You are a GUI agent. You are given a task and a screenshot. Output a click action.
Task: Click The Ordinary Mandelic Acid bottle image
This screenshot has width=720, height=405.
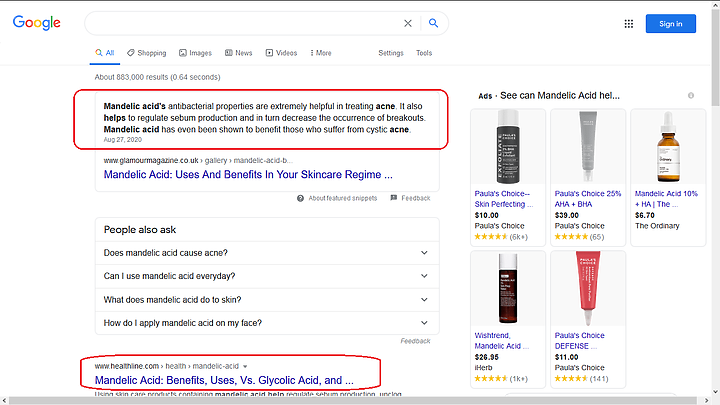[668, 146]
